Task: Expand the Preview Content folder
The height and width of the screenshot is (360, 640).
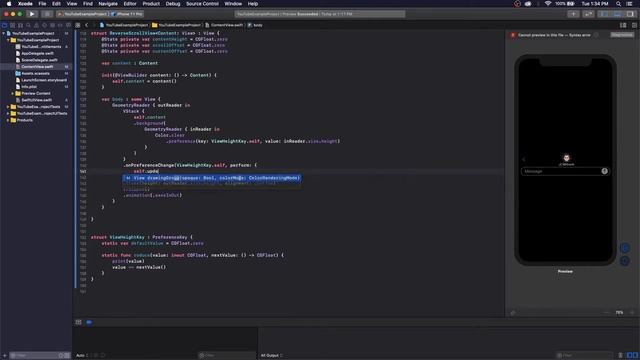Action: click(13, 93)
